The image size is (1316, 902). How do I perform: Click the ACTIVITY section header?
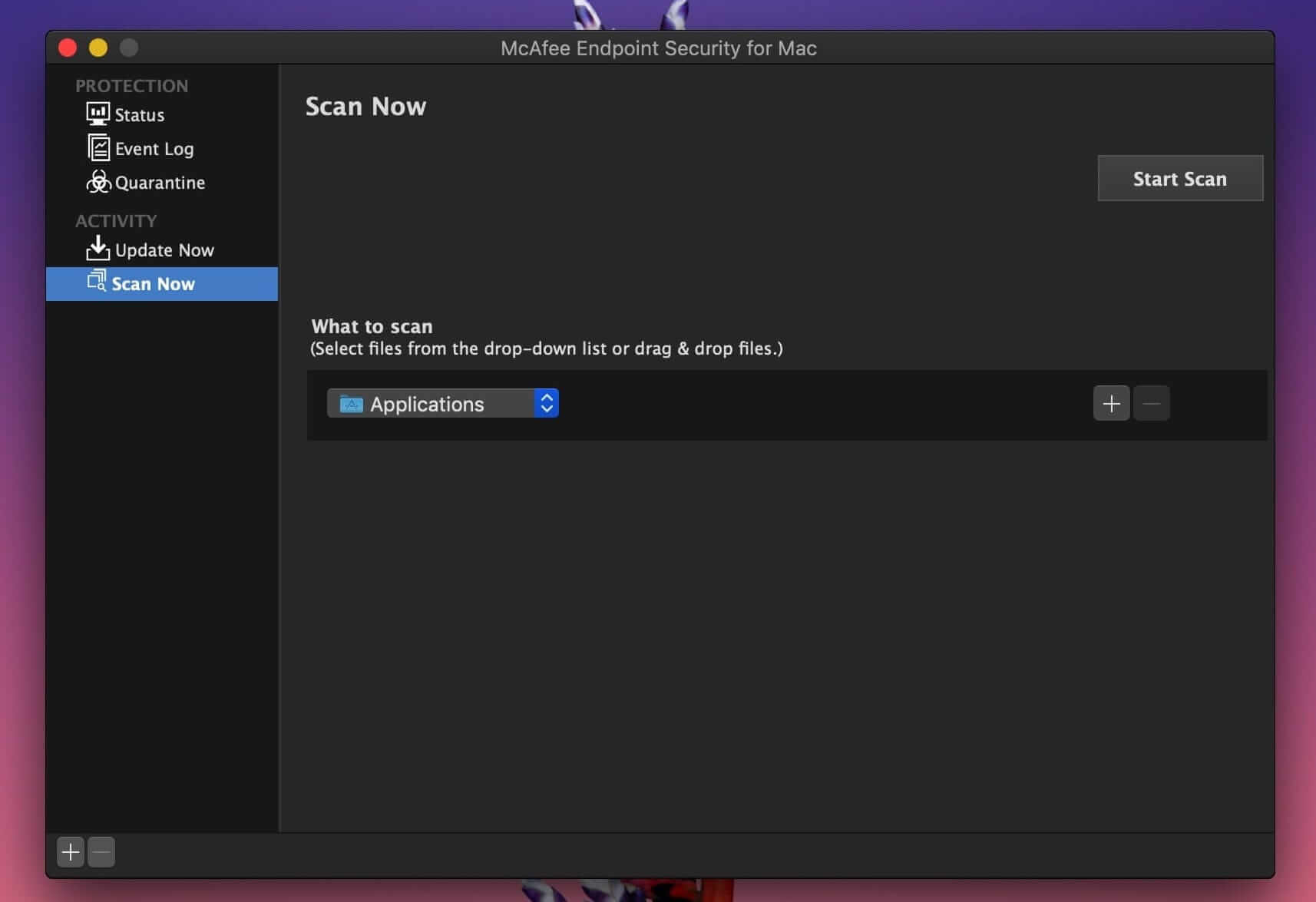[x=116, y=221]
